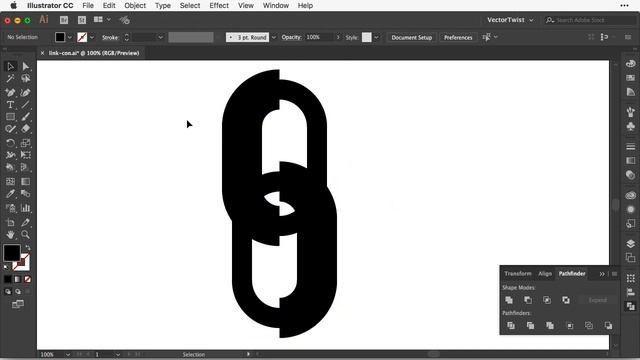640x360 pixels.
Task: Select the Column Graph tool
Action: pyautogui.click(x=25, y=208)
